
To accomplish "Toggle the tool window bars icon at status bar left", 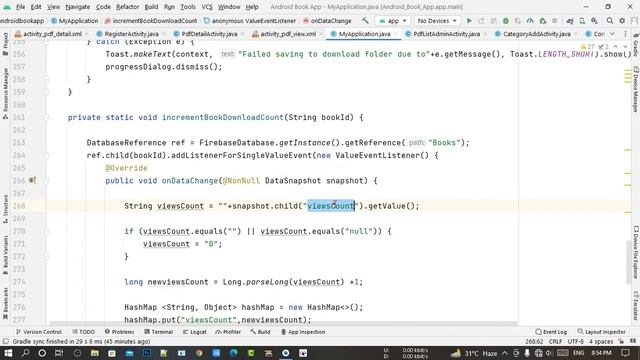I will click(x=5, y=341).
